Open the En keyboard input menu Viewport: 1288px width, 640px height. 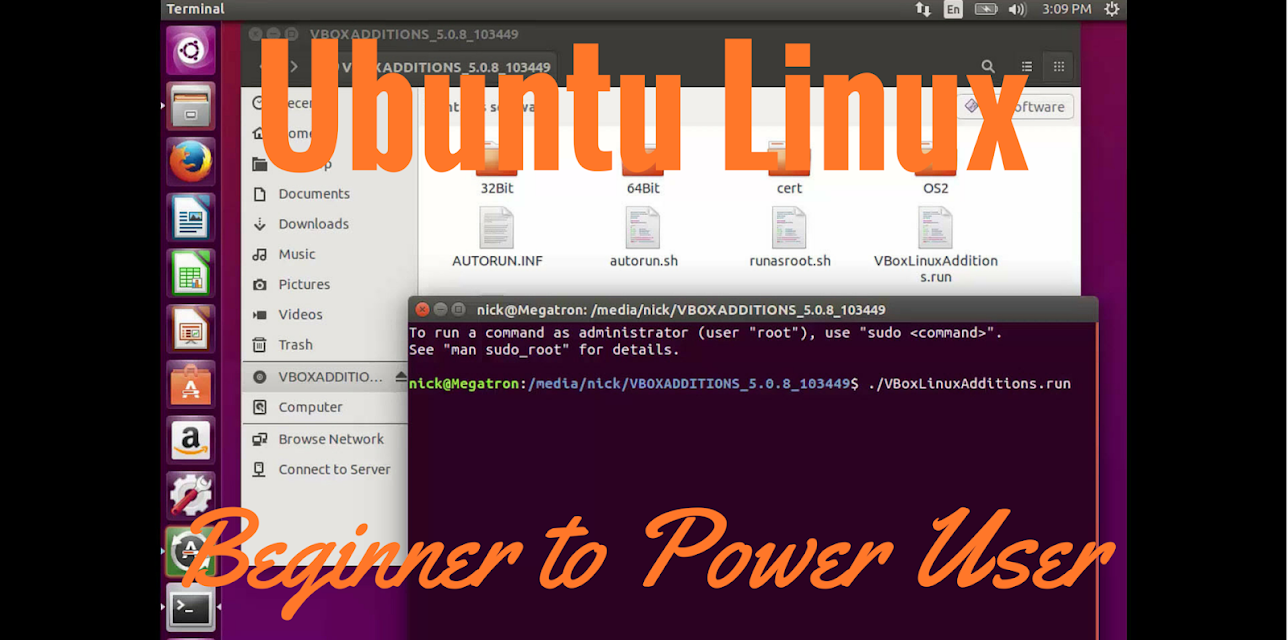[x=952, y=9]
